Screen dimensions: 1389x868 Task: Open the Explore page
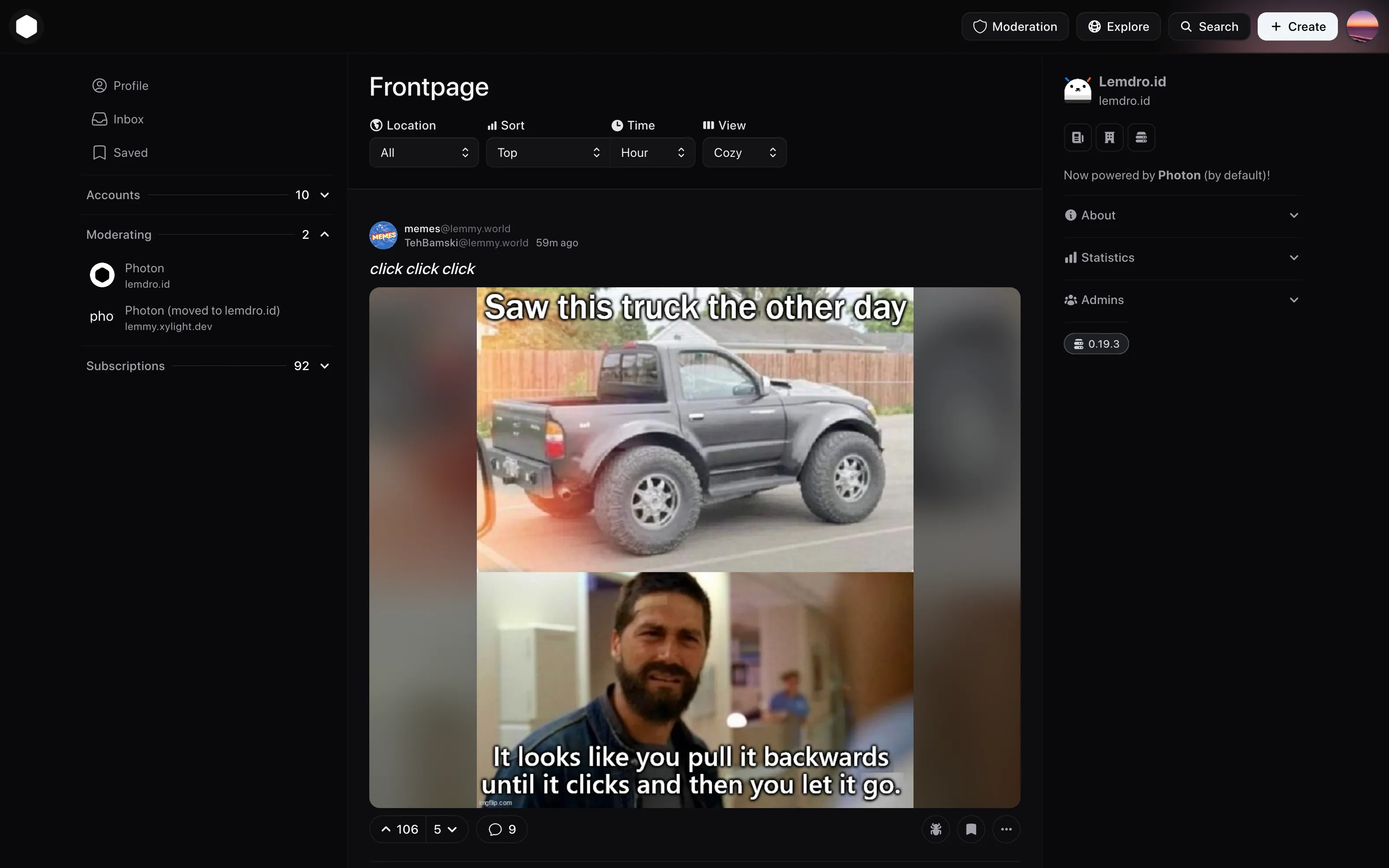pos(1118,26)
